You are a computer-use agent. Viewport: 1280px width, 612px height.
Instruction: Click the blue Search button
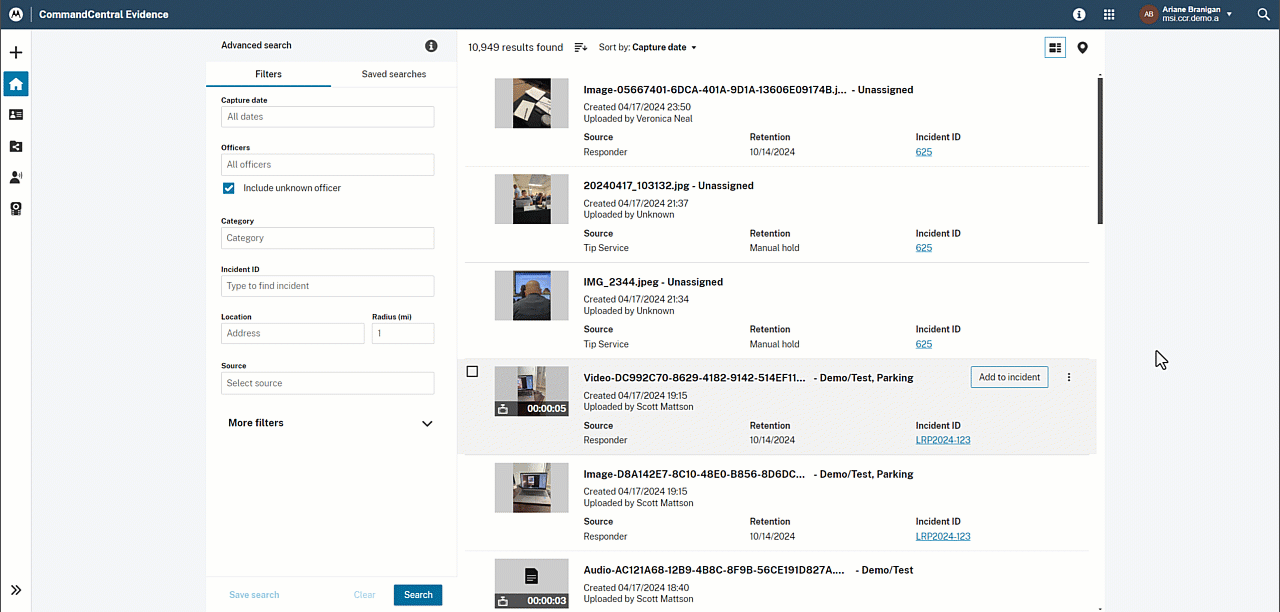[x=418, y=595]
